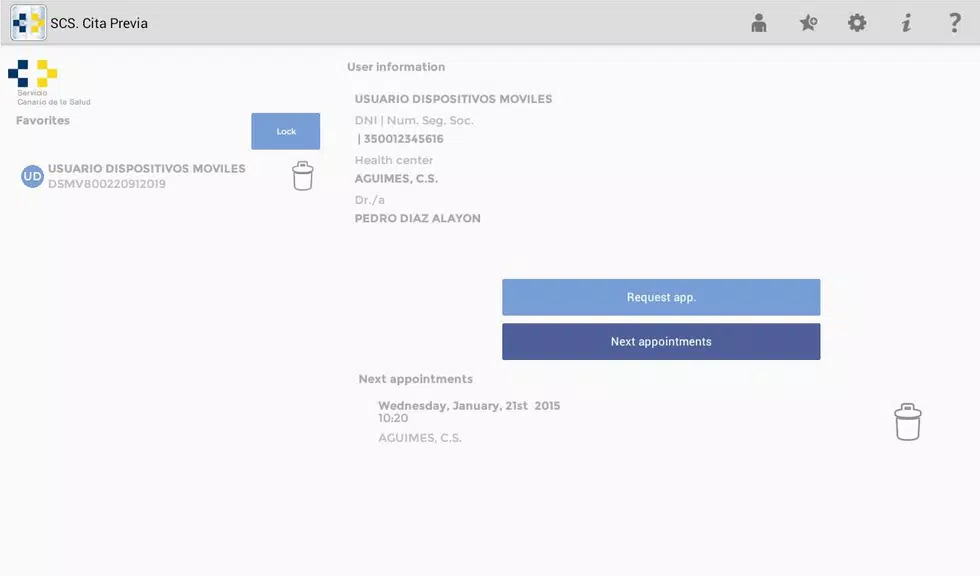980x576 pixels.
Task: Click the SCS Cita Previa logo
Action: tap(27, 22)
